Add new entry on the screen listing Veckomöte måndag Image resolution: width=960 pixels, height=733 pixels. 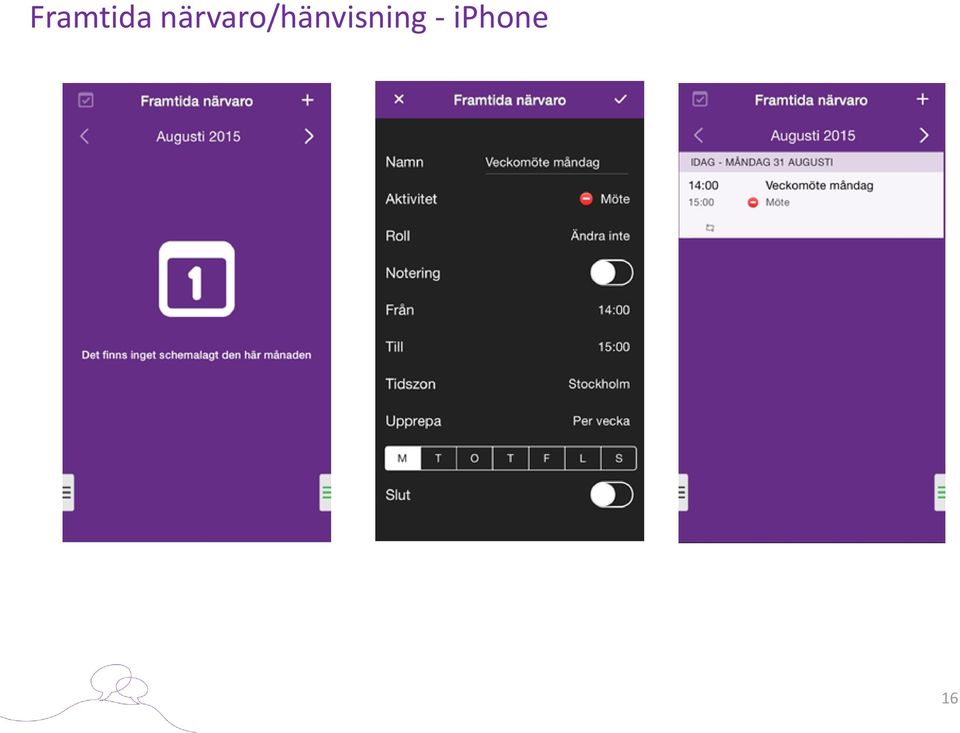(x=922, y=99)
